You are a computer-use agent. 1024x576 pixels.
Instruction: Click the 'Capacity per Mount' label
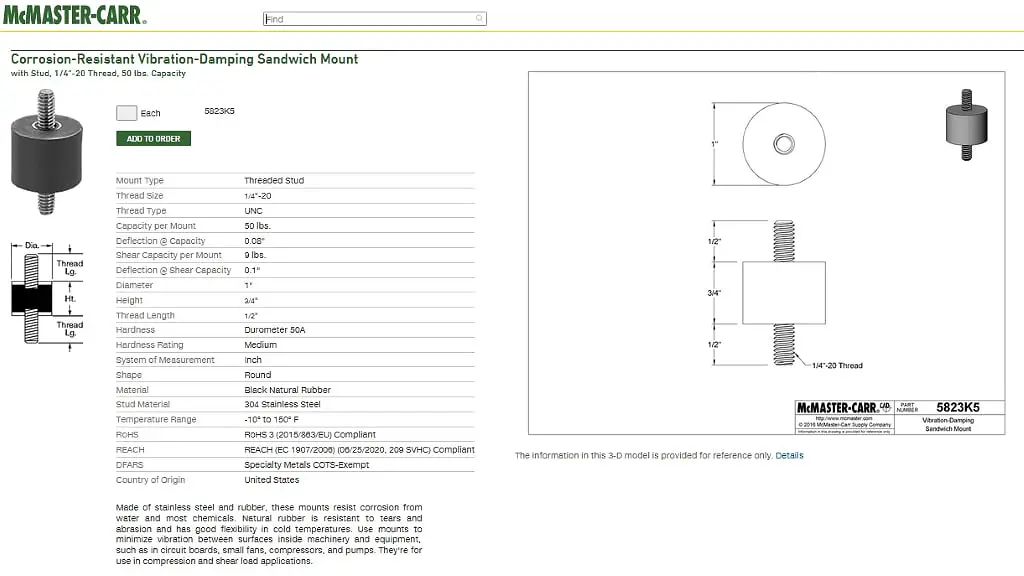click(155, 225)
